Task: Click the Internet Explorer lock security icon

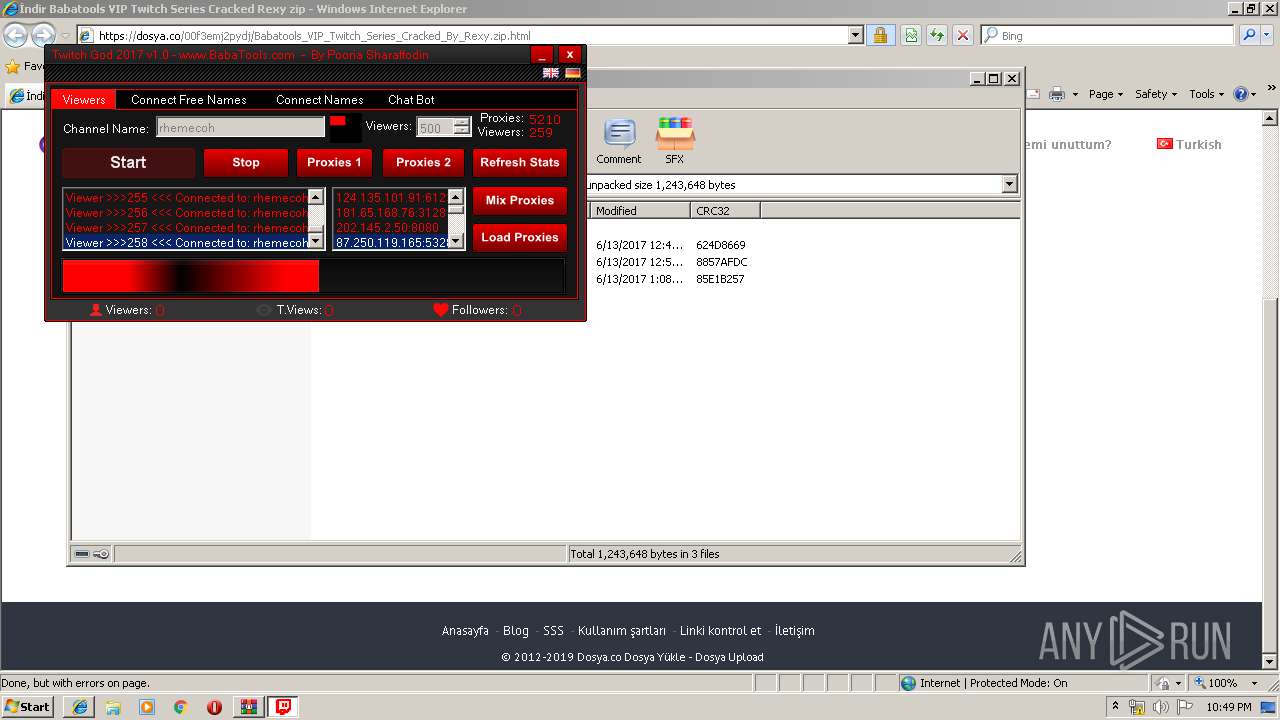Action: click(880, 35)
